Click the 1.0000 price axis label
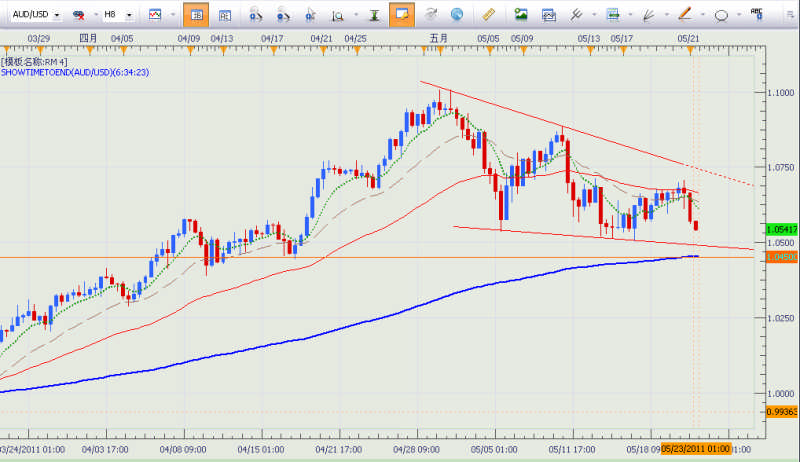This screenshot has height=462, width=800. click(x=781, y=393)
